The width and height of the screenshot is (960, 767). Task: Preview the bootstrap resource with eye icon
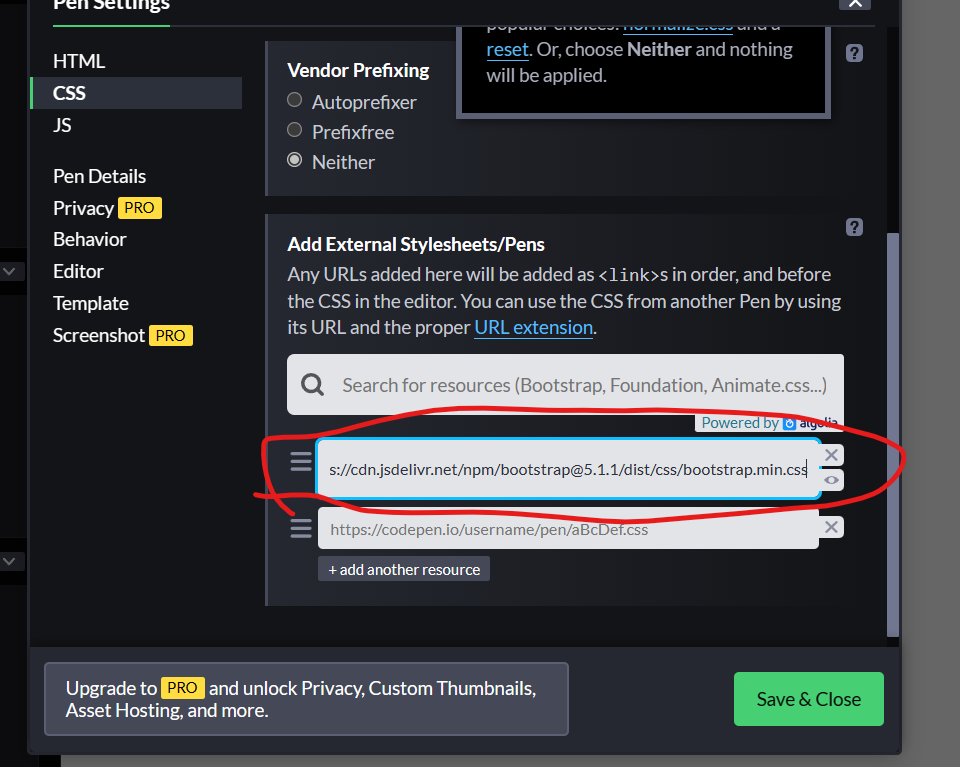point(831,480)
